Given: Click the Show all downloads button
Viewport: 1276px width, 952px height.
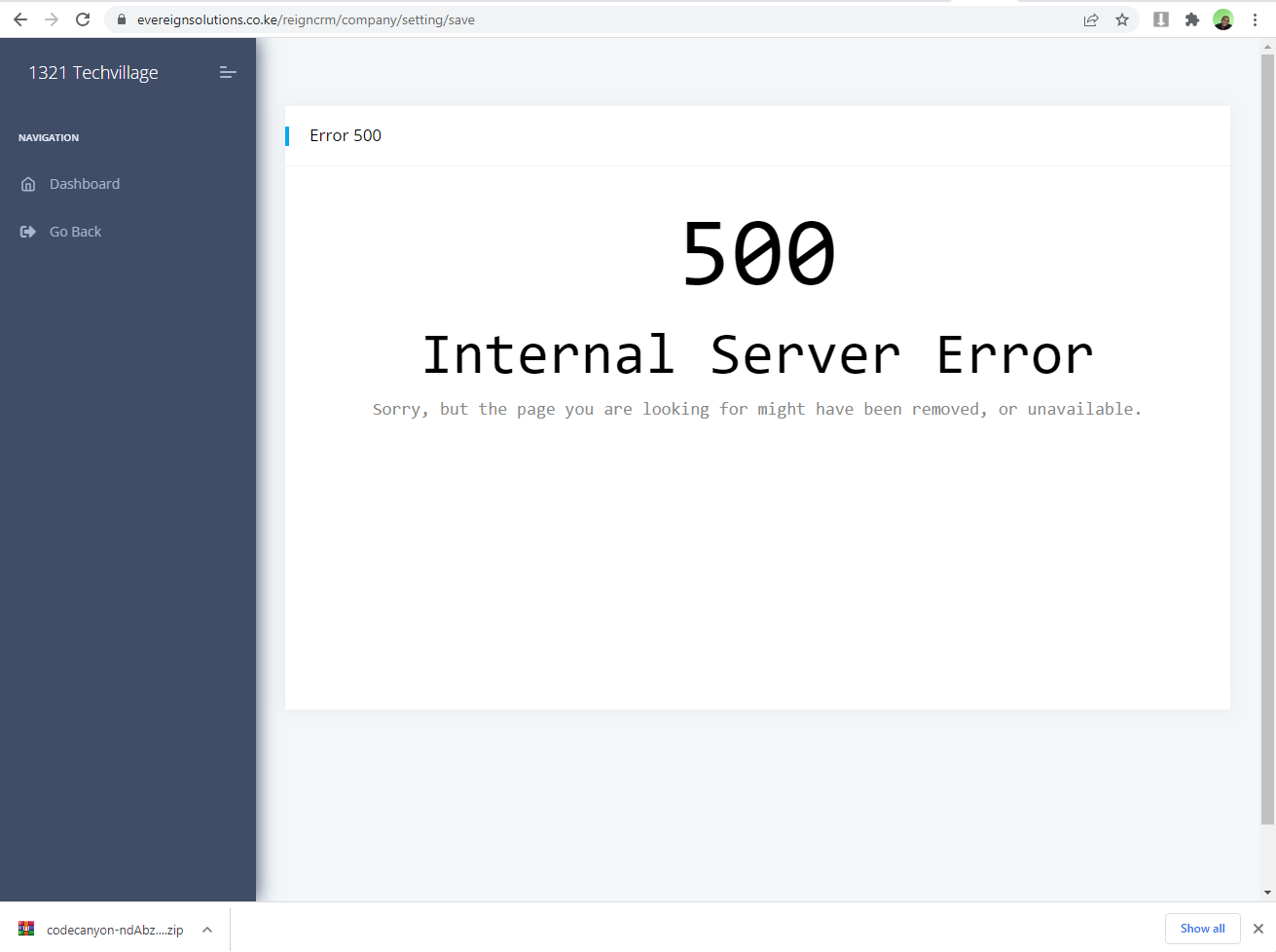Looking at the screenshot, I should point(1202,929).
